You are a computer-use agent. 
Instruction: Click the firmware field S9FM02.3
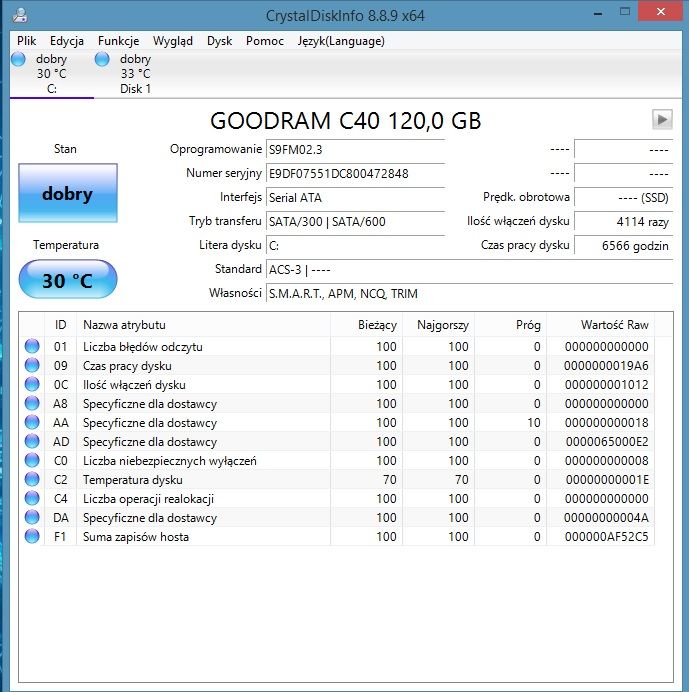pyautogui.click(x=355, y=150)
